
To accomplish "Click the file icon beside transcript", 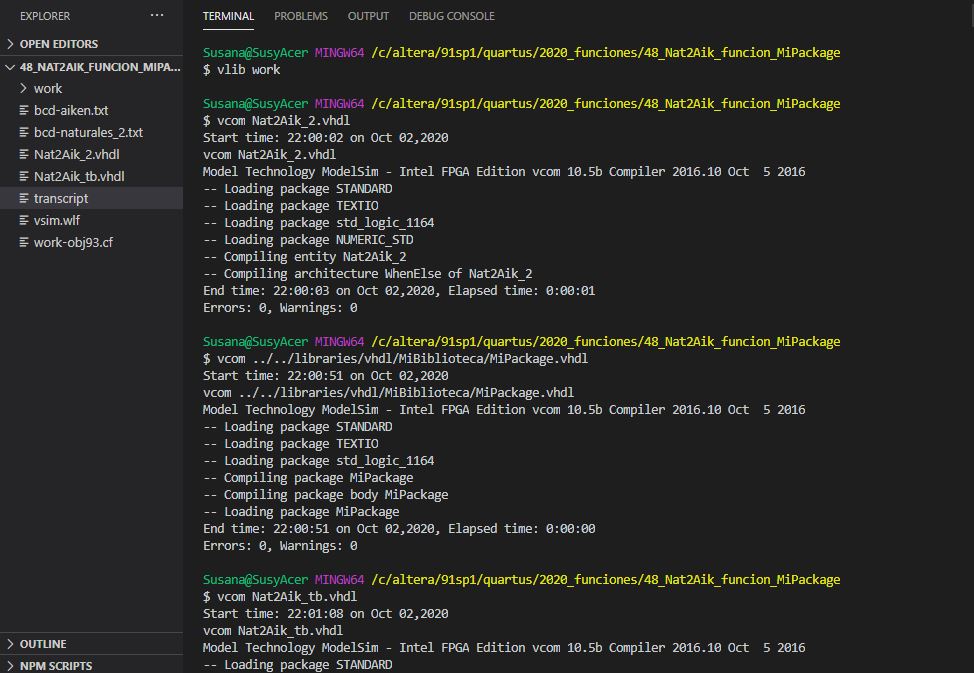I will 25,198.
